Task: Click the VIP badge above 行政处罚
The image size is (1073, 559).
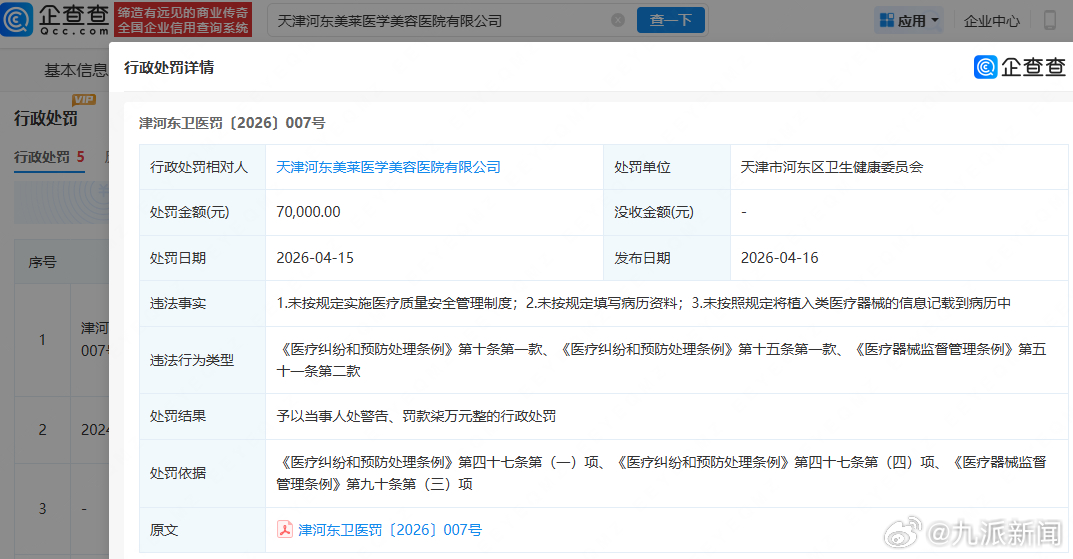Action: tap(83, 100)
